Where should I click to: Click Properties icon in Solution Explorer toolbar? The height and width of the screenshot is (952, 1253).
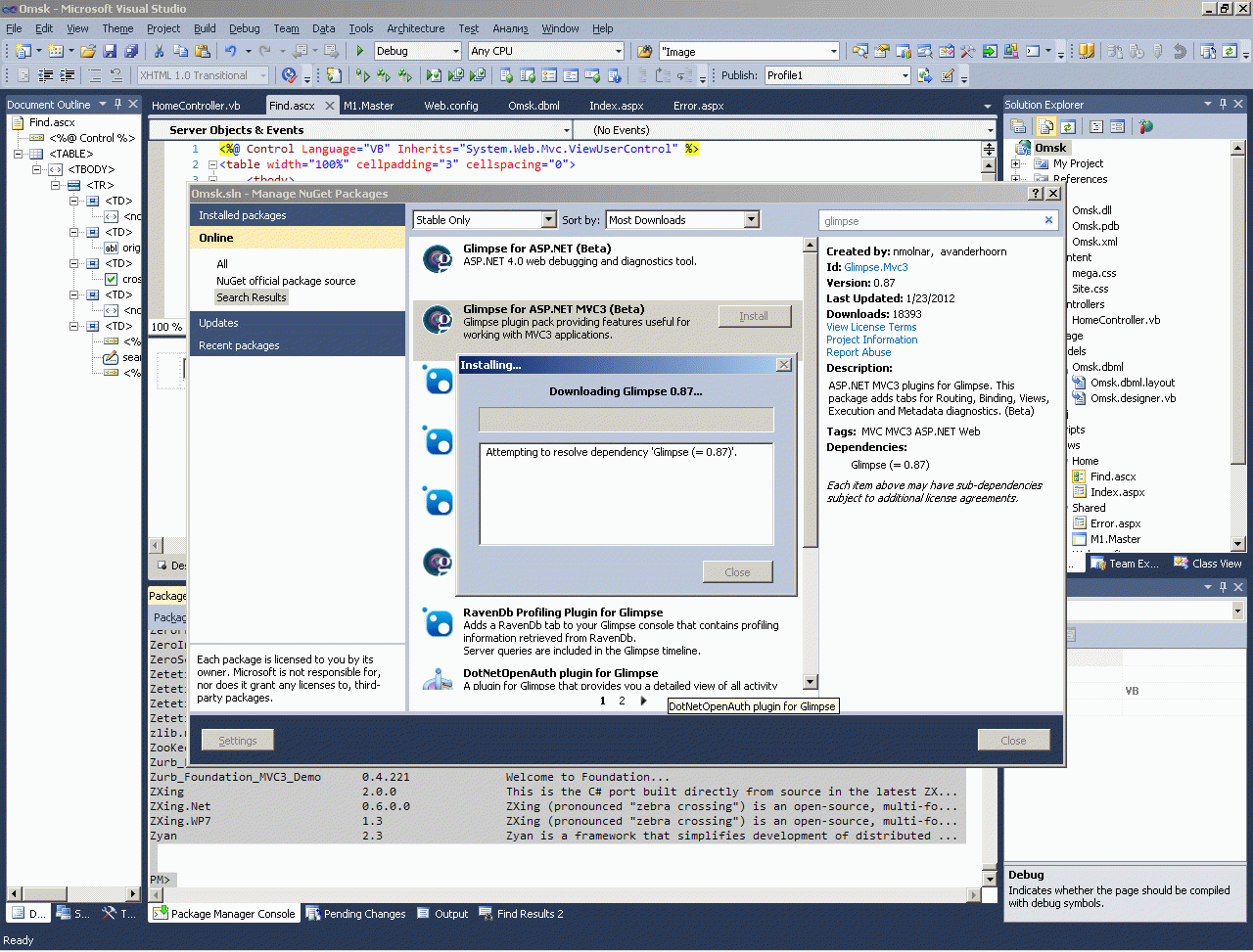click(1018, 126)
